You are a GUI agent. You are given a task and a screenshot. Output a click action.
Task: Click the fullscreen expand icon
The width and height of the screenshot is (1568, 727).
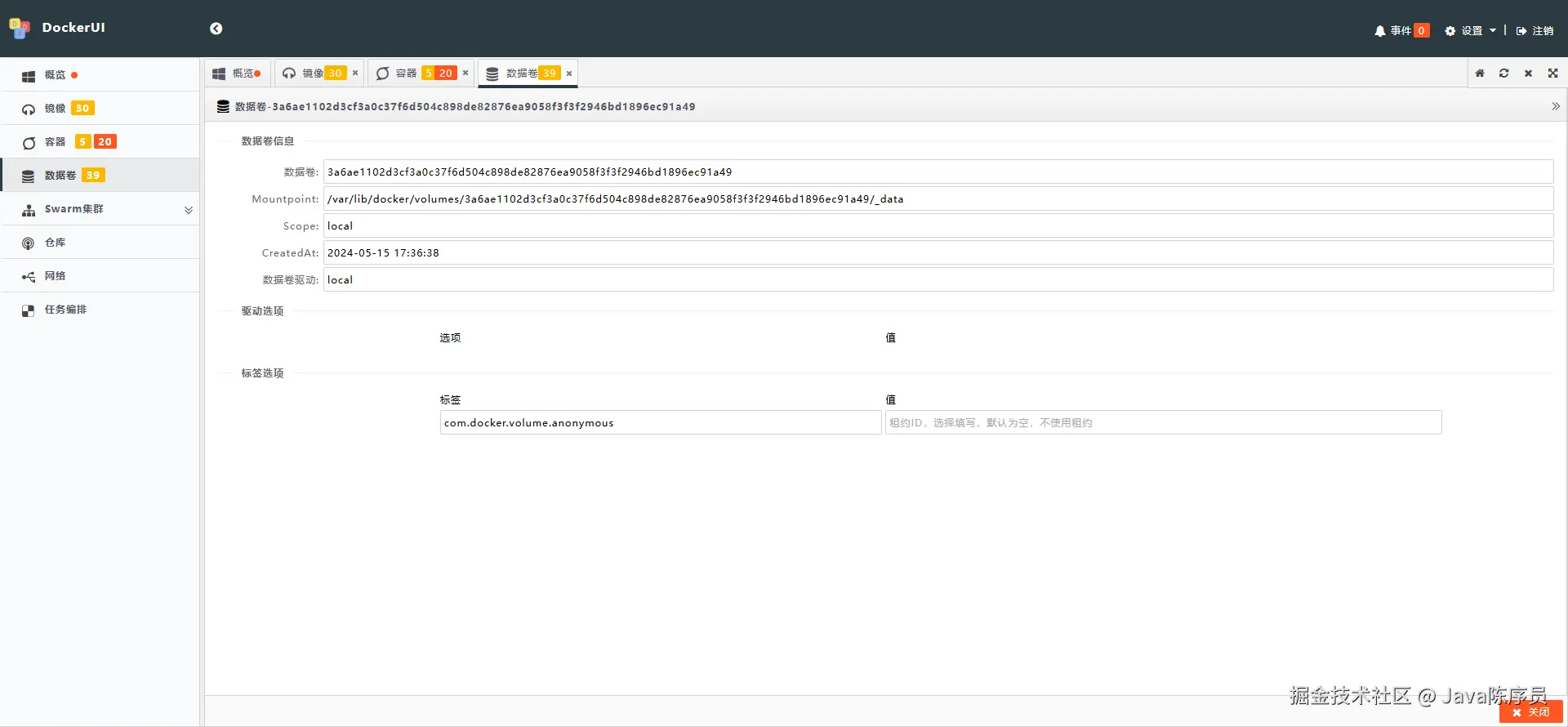(x=1553, y=74)
